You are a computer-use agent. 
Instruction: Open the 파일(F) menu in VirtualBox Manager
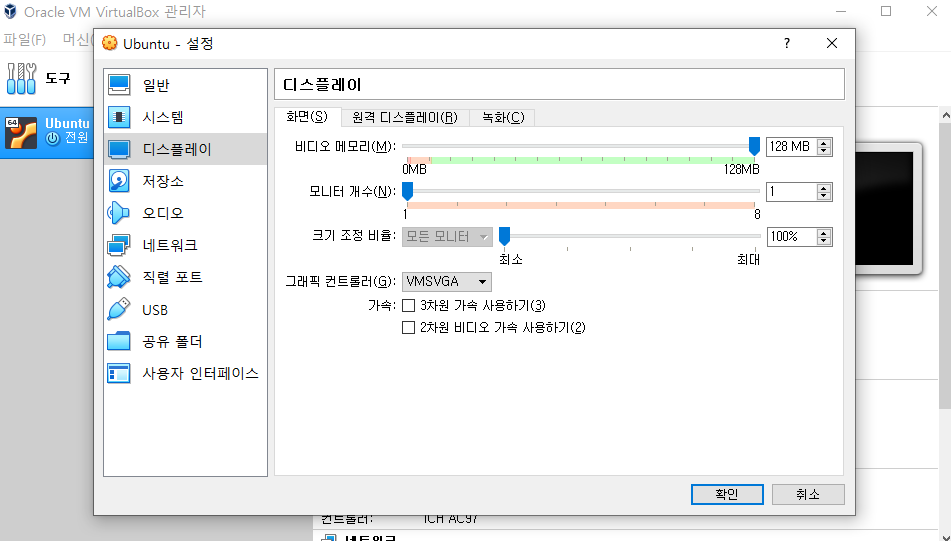click(24, 39)
